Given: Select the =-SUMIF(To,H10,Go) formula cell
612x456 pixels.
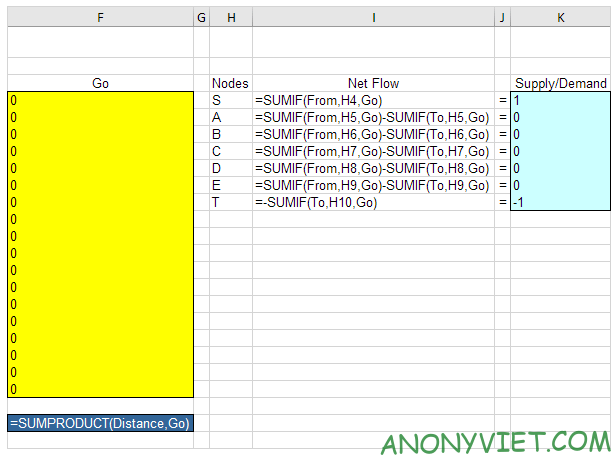Looking at the screenshot, I should 373,203.
